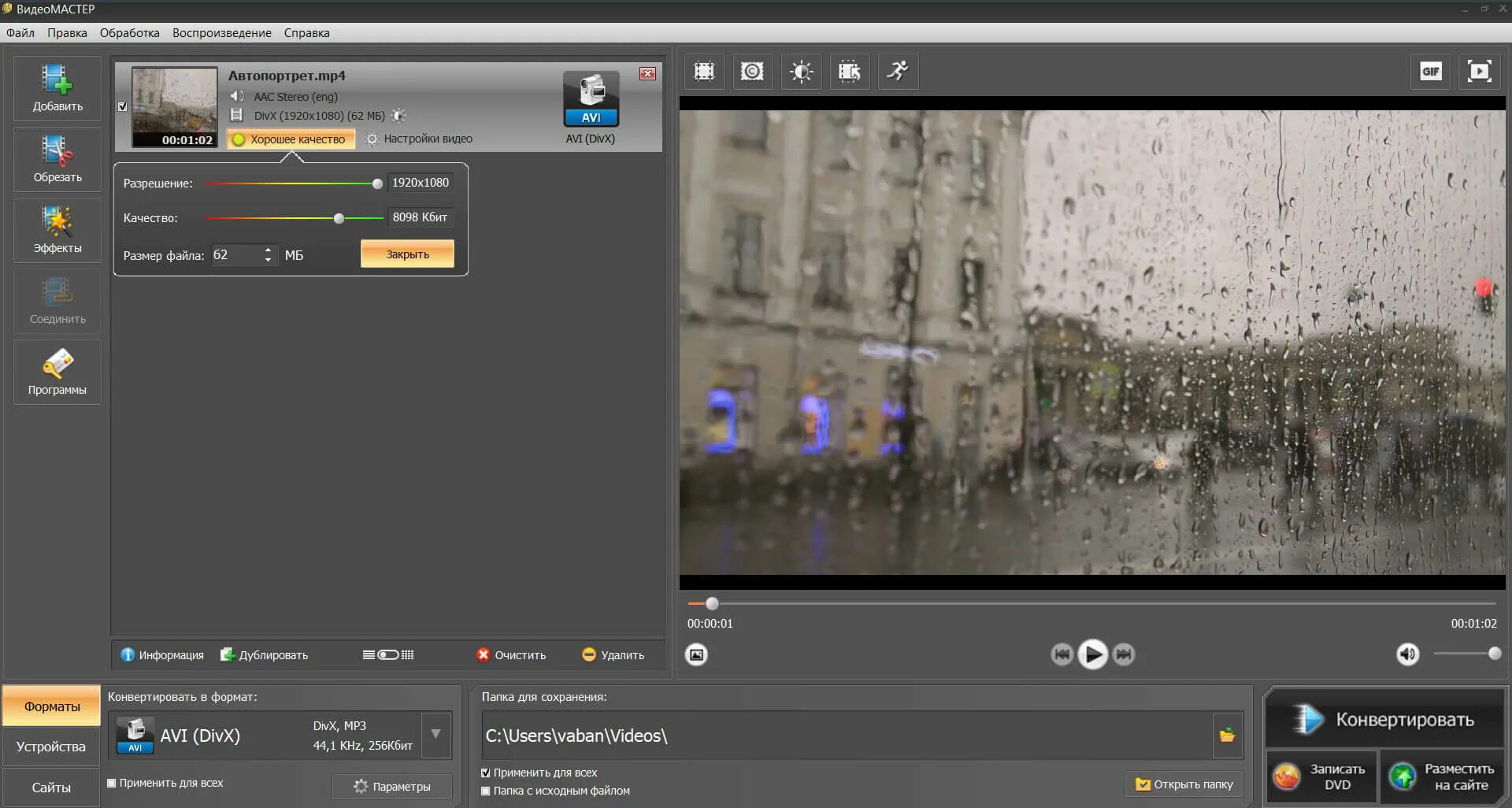
Task: Switch to the Форматы tab
Action: (51, 706)
